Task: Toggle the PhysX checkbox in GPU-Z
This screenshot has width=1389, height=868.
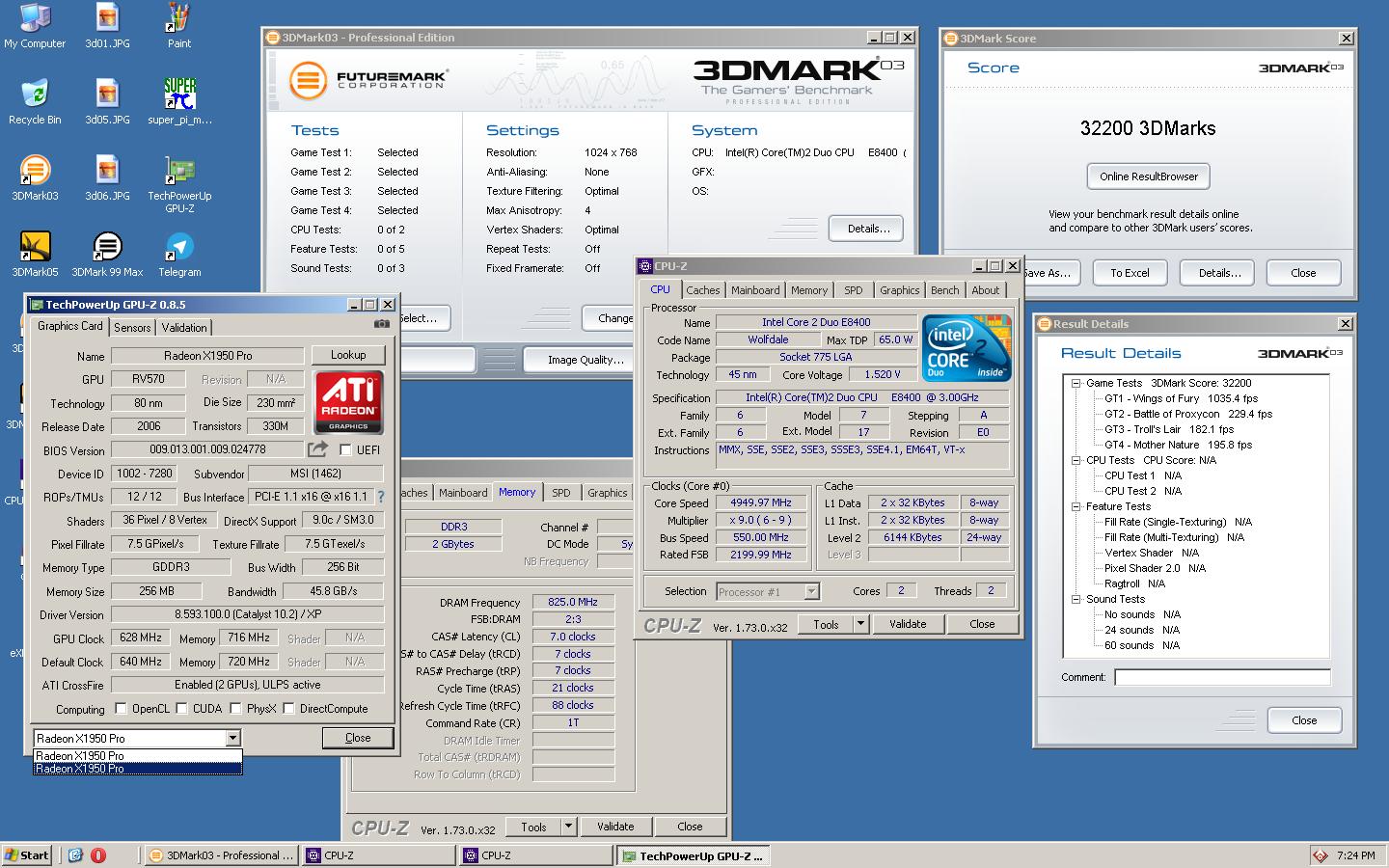Action: [x=235, y=709]
